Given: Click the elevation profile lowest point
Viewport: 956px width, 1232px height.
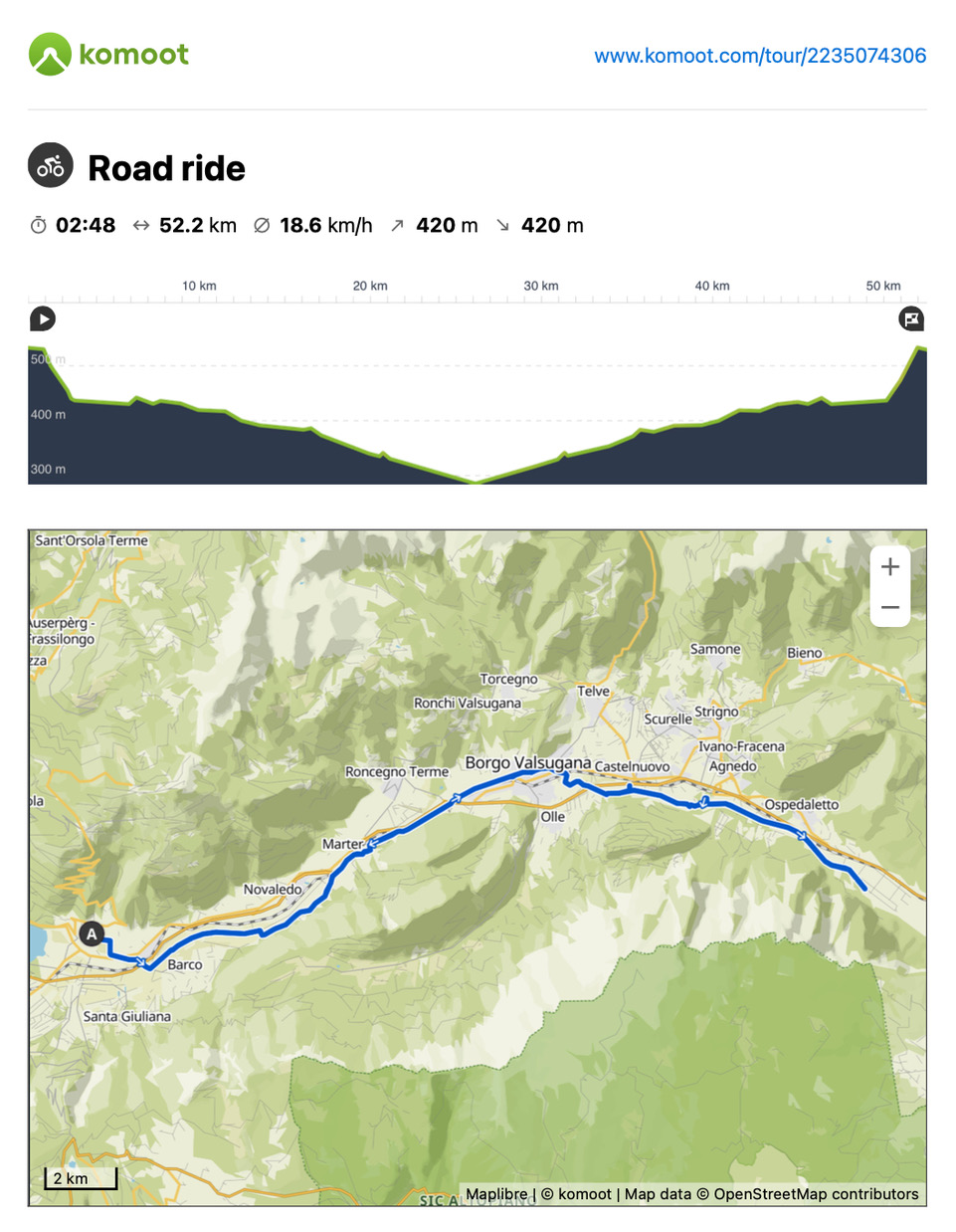Looking at the screenshot, I should point(476,482).
